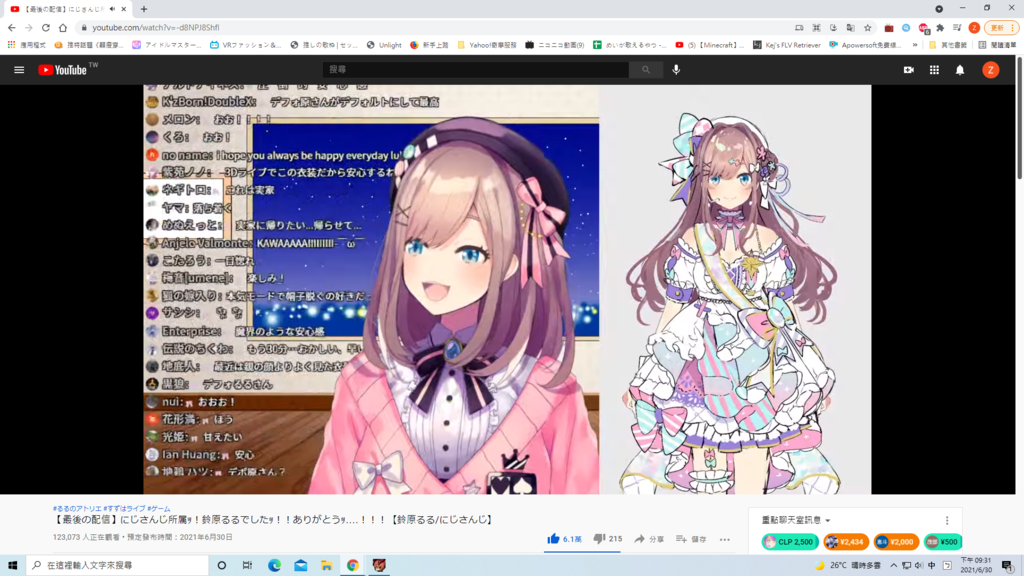
Task: Save the video to a playlist
Action: [x=691, y=539]
